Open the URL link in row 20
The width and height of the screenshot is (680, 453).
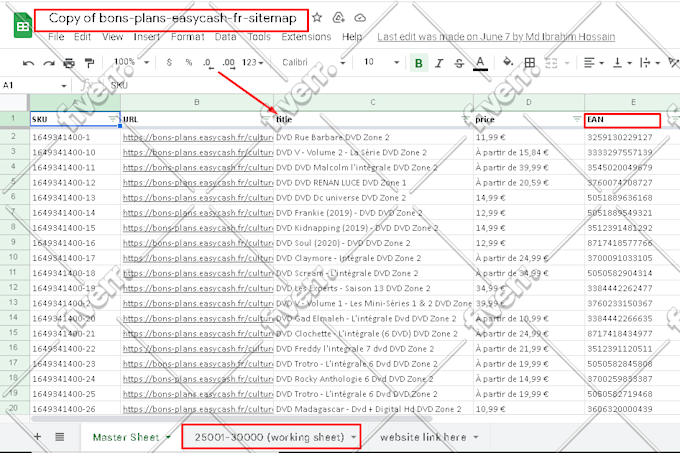pyautogui.click(x=198, y=409)
